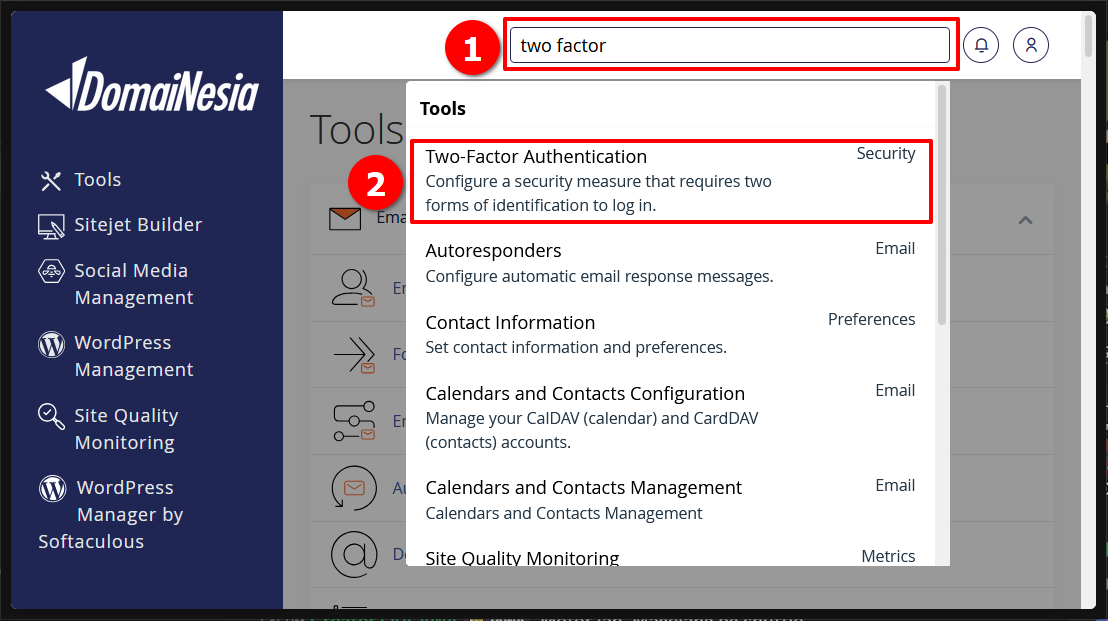Image resolution: width=1108 pixels, height=621 pixels.
Task: Open the user account icon
Action: click(x=1031, y=44)
